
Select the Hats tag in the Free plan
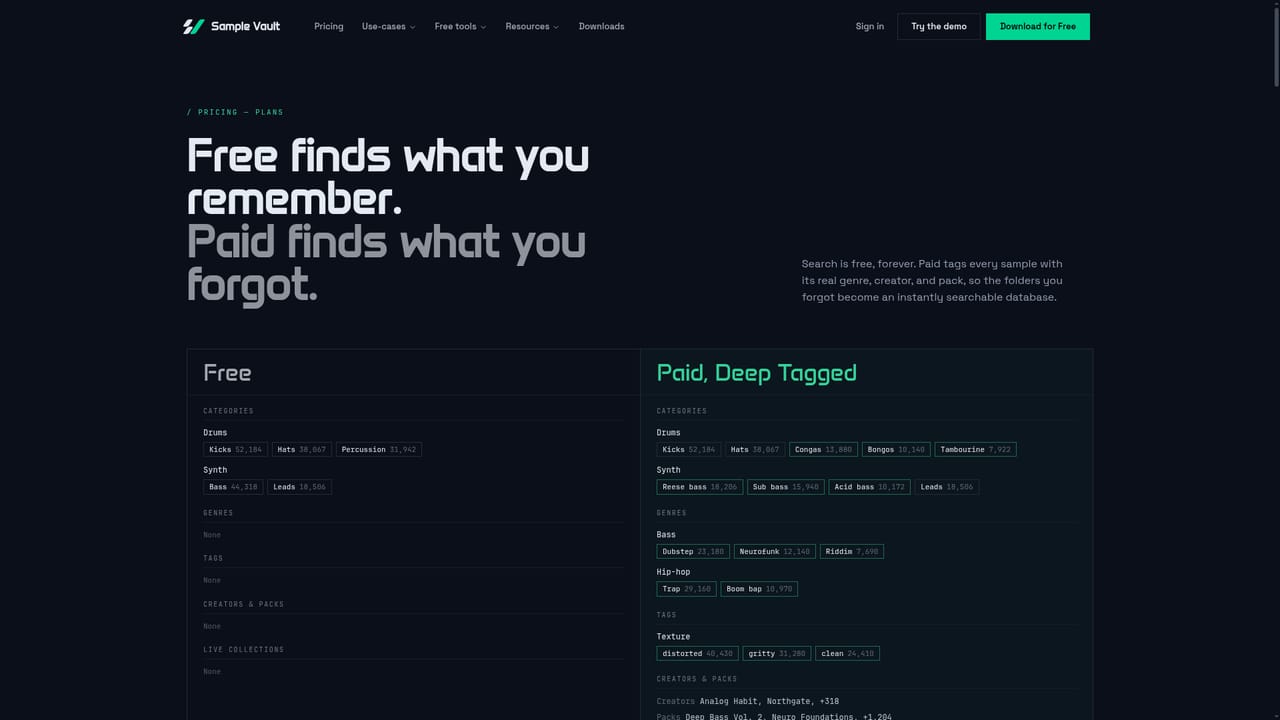[x=302, y=450]
